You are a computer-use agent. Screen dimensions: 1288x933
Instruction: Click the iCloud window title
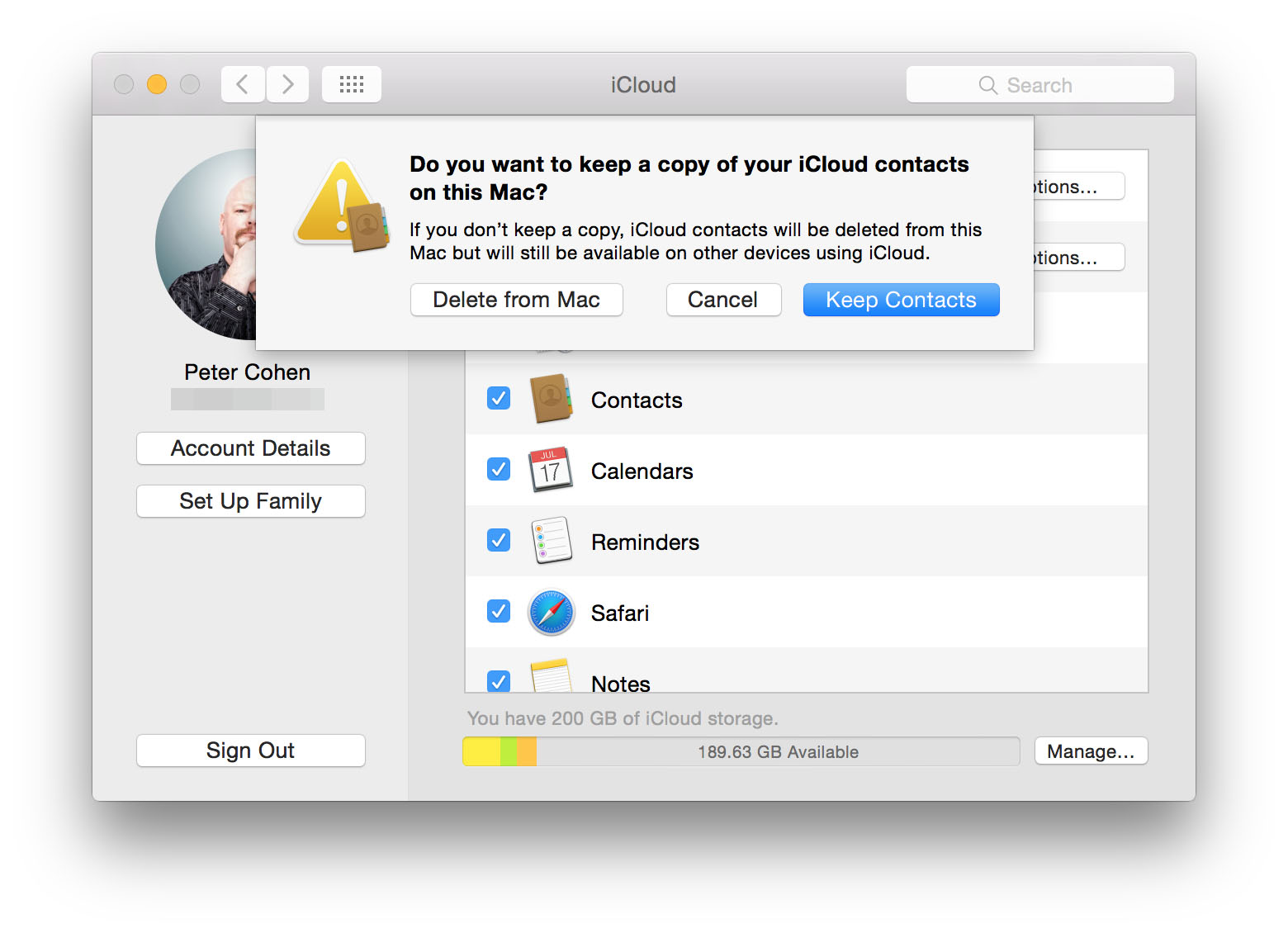point(643,85)
